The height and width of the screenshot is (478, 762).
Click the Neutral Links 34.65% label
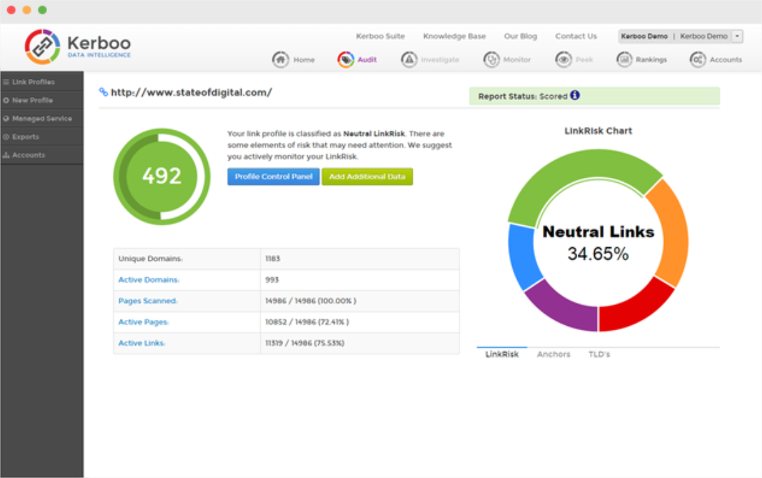598,242
